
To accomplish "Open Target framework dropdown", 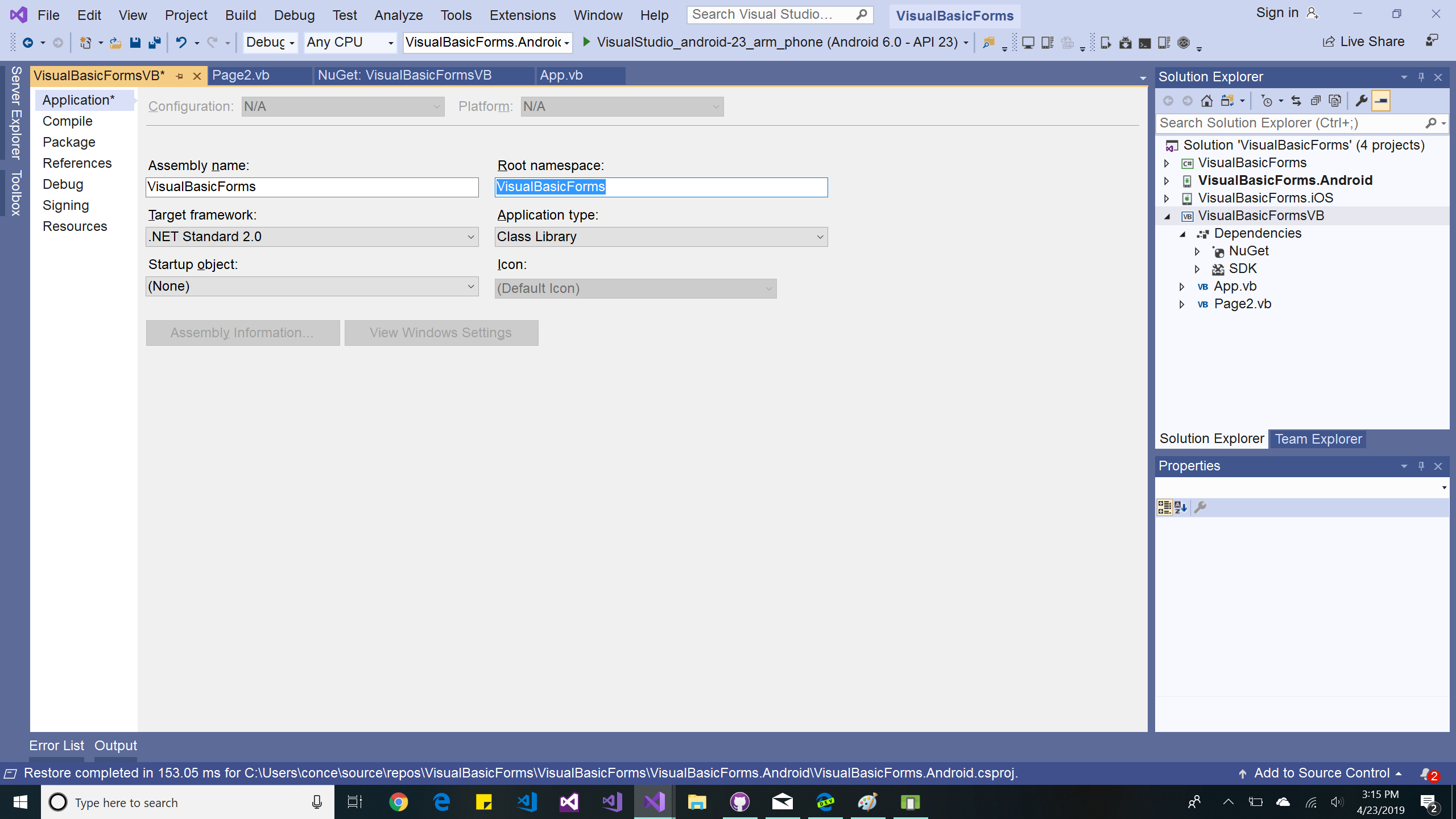I will coord(312,237).
